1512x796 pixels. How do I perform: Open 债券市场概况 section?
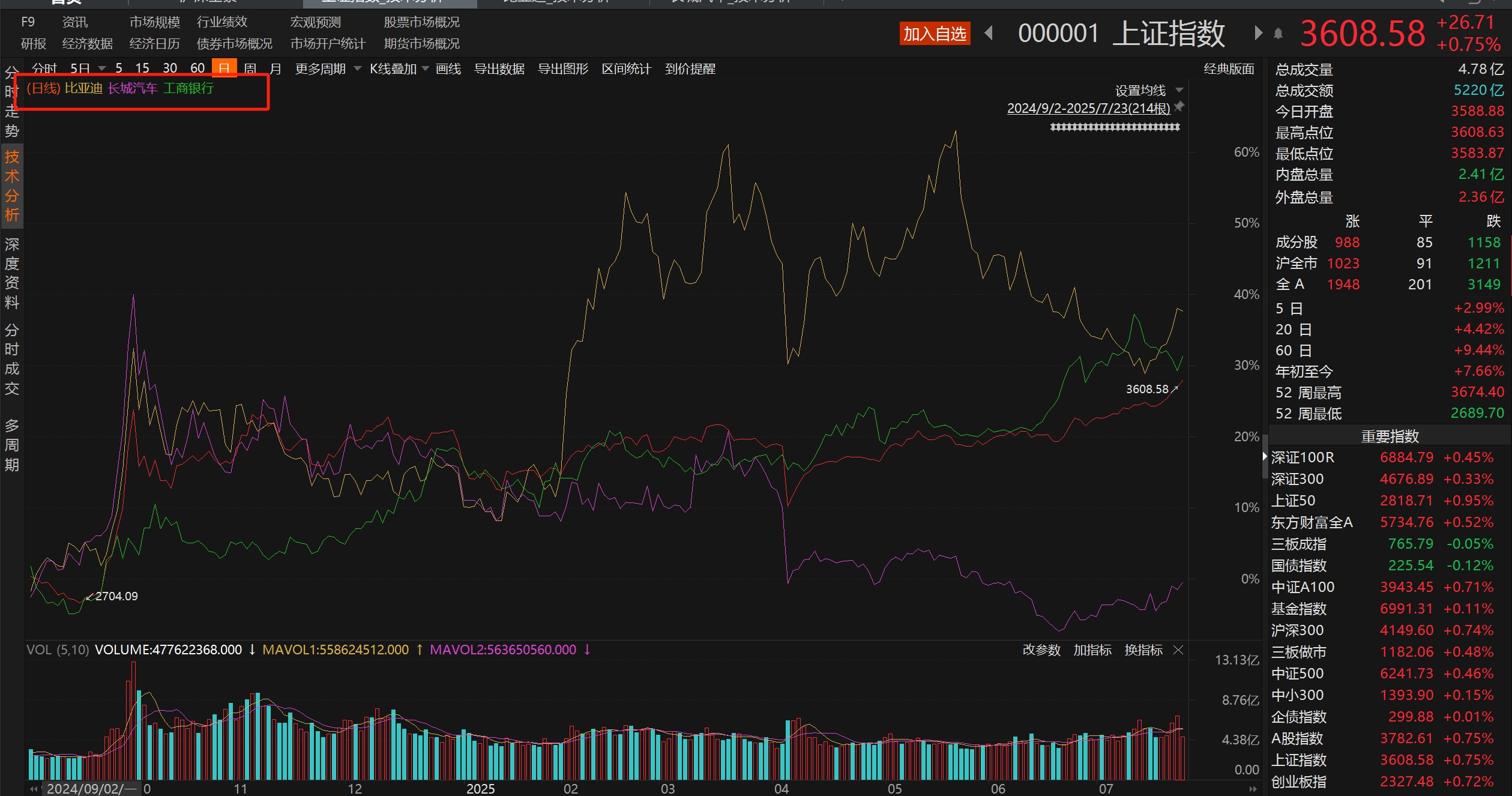click(x=235, y=44)
